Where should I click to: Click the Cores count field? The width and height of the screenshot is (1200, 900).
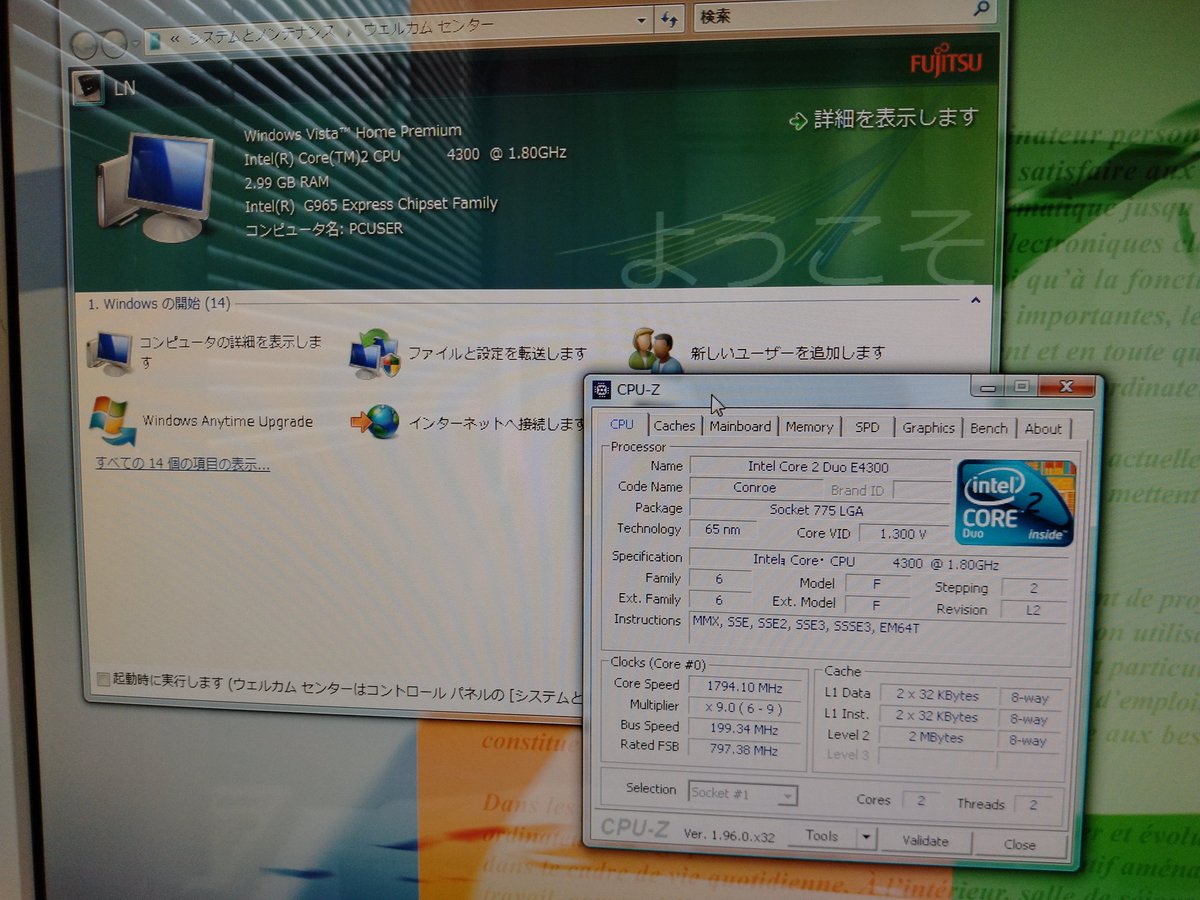(921, 800)
